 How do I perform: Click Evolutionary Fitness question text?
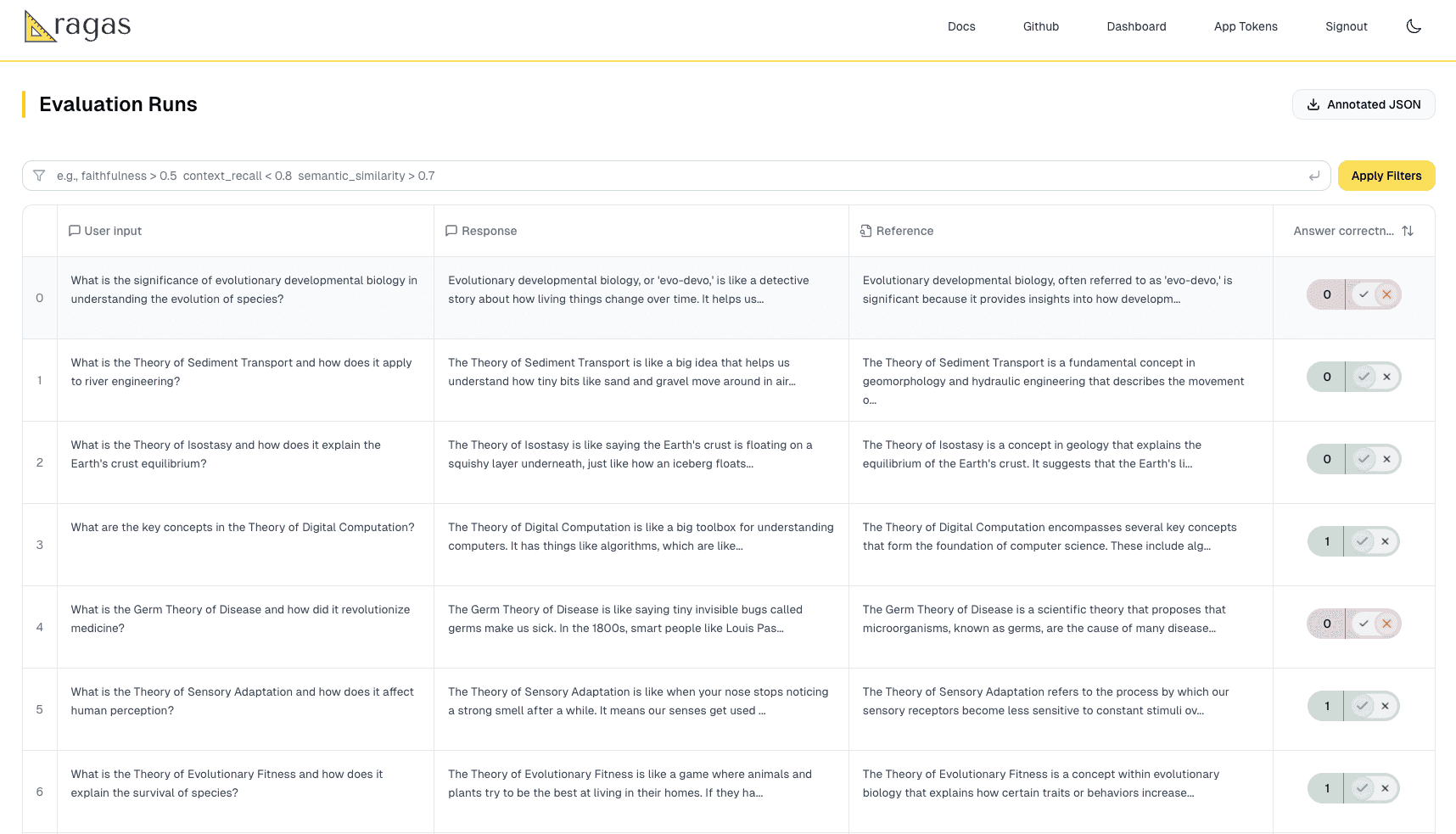227,783
